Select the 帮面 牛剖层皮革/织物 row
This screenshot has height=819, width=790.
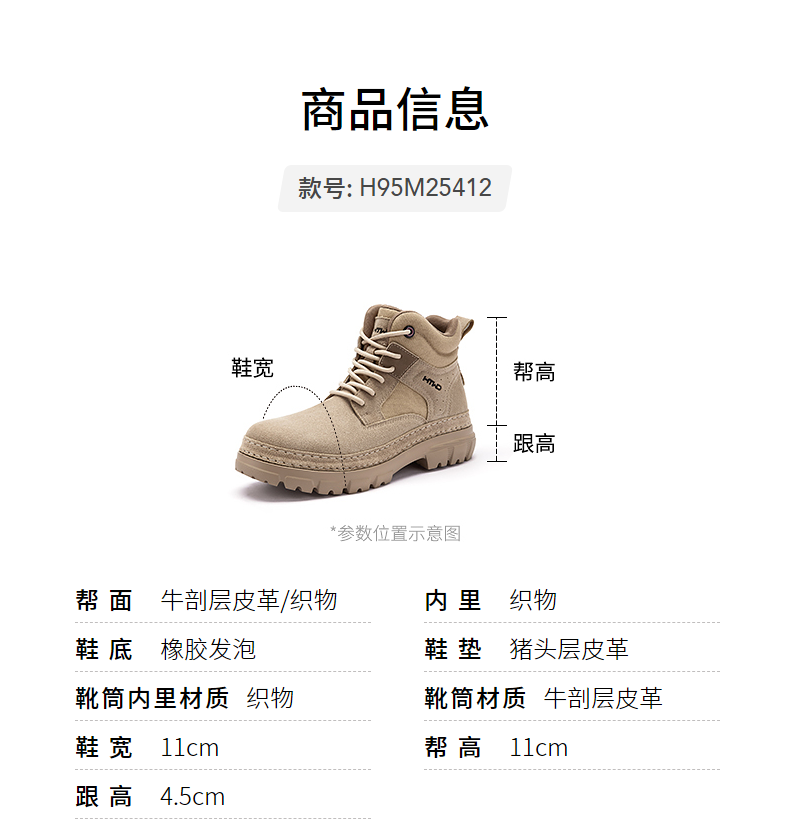click(223, 600)
